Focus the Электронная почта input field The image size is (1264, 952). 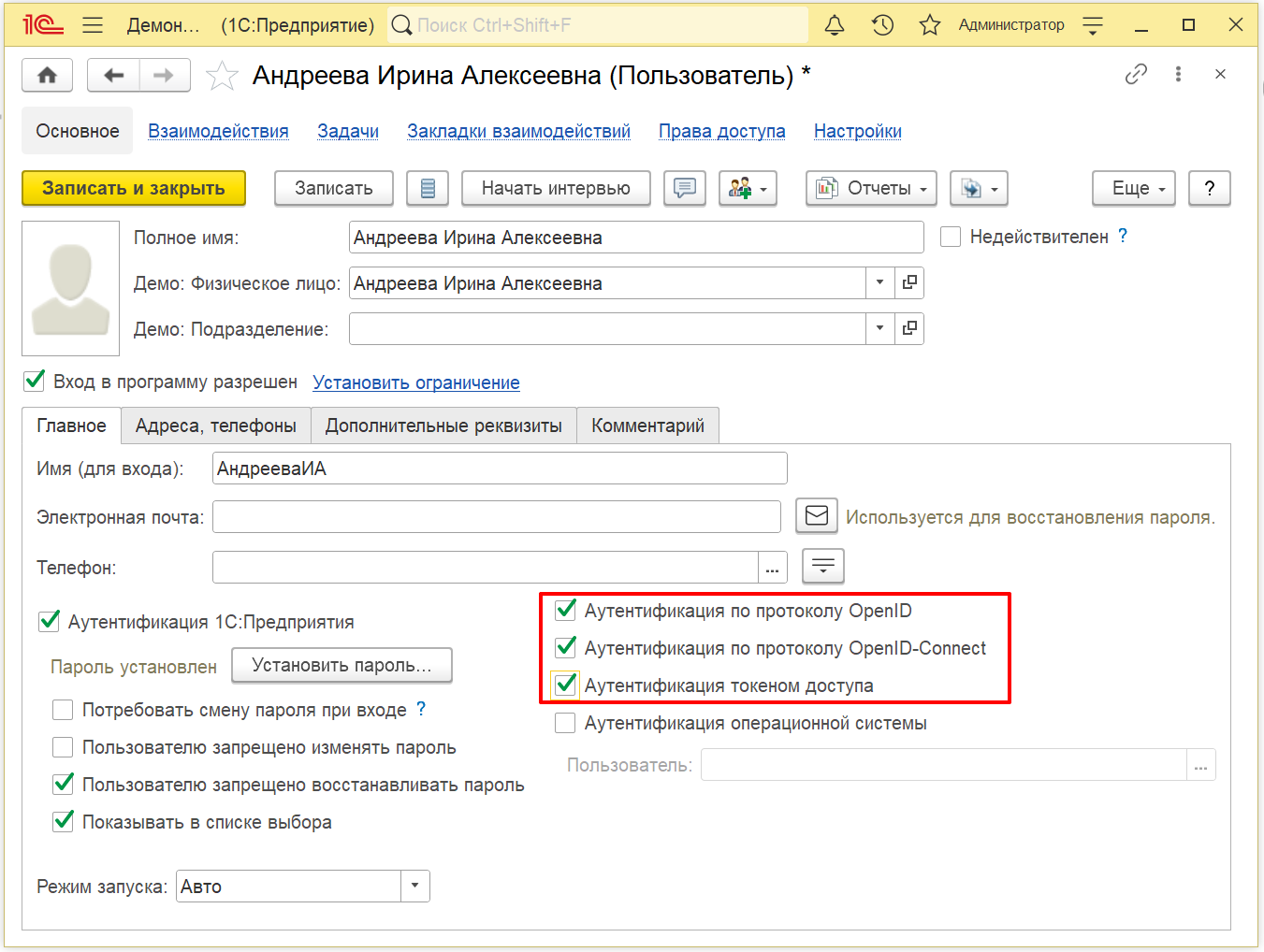click(497, 516)
